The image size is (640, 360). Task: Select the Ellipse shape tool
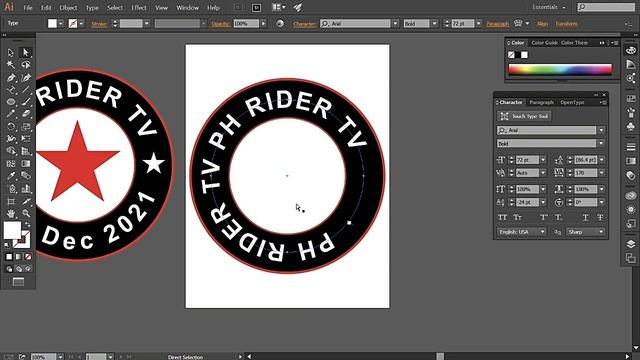[x=11, y=102]
